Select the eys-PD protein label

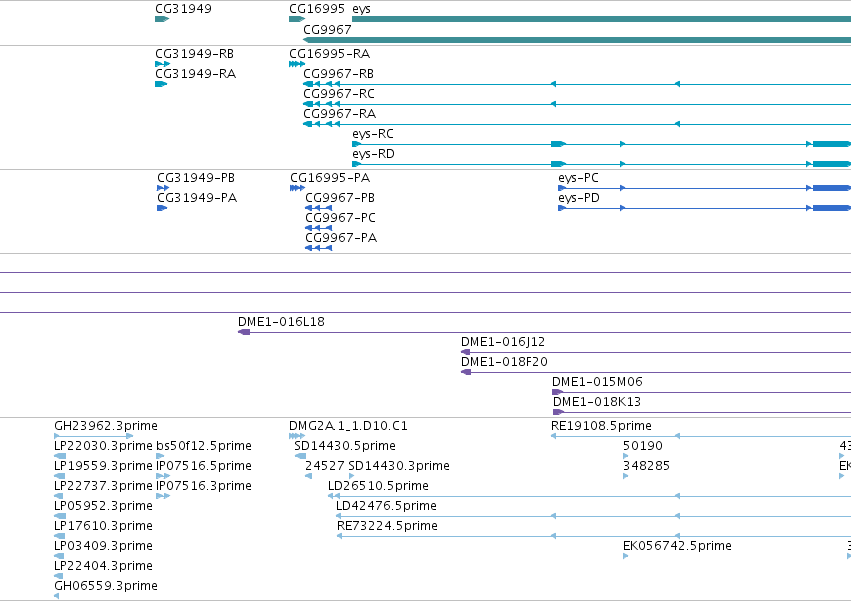pos(579,198)
